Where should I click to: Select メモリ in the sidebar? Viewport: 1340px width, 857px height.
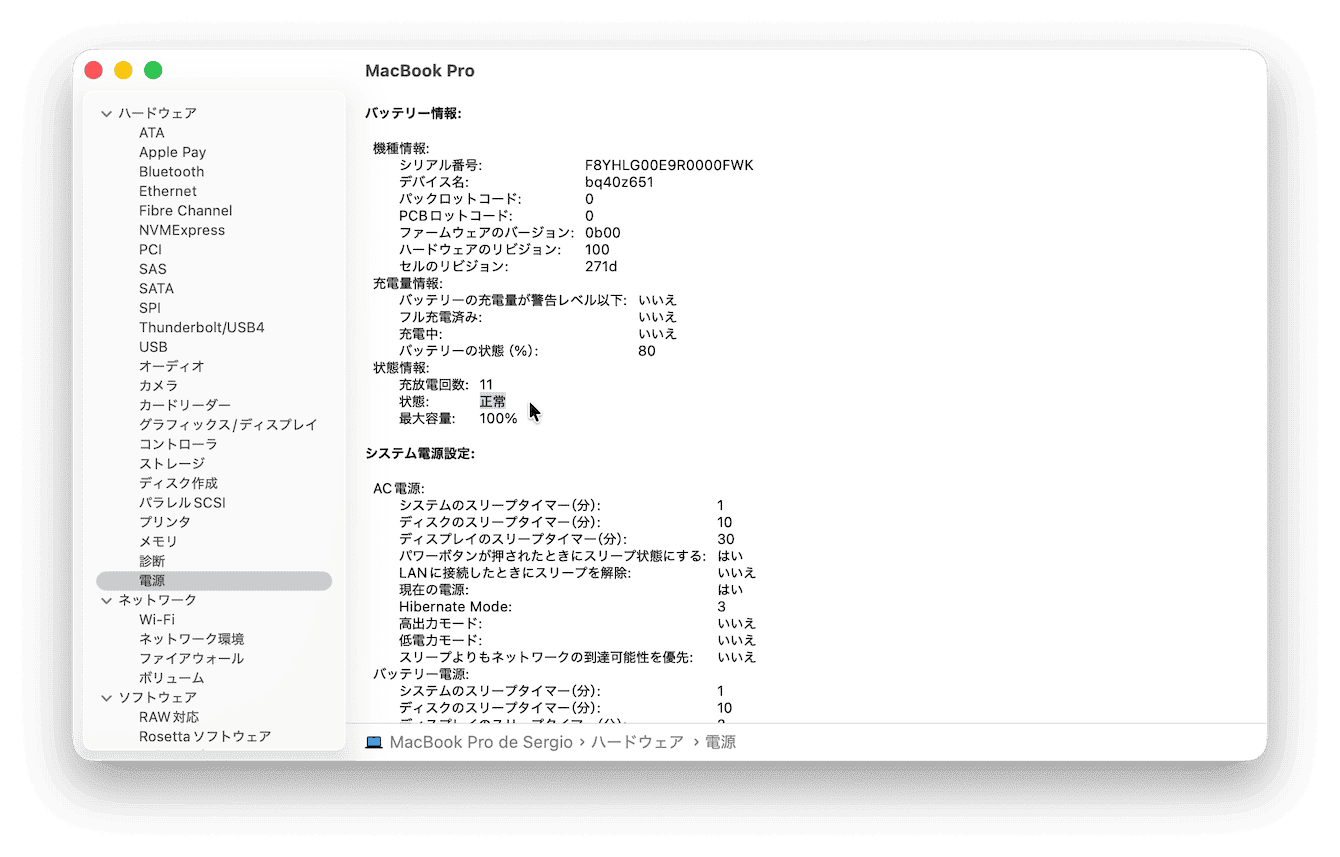[158, 542]
